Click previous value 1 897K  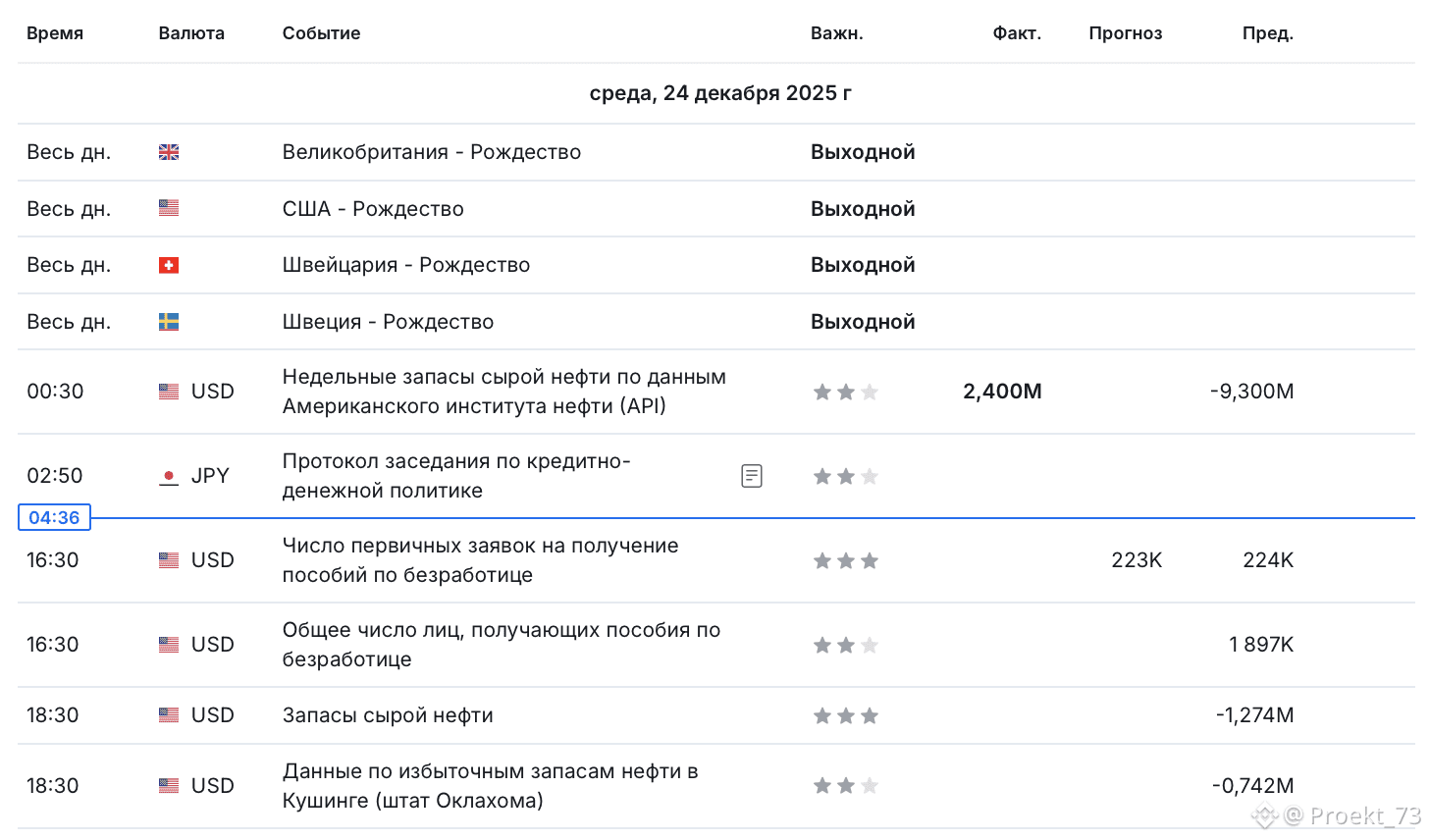pyautogui.click(x=1261, y=645)
